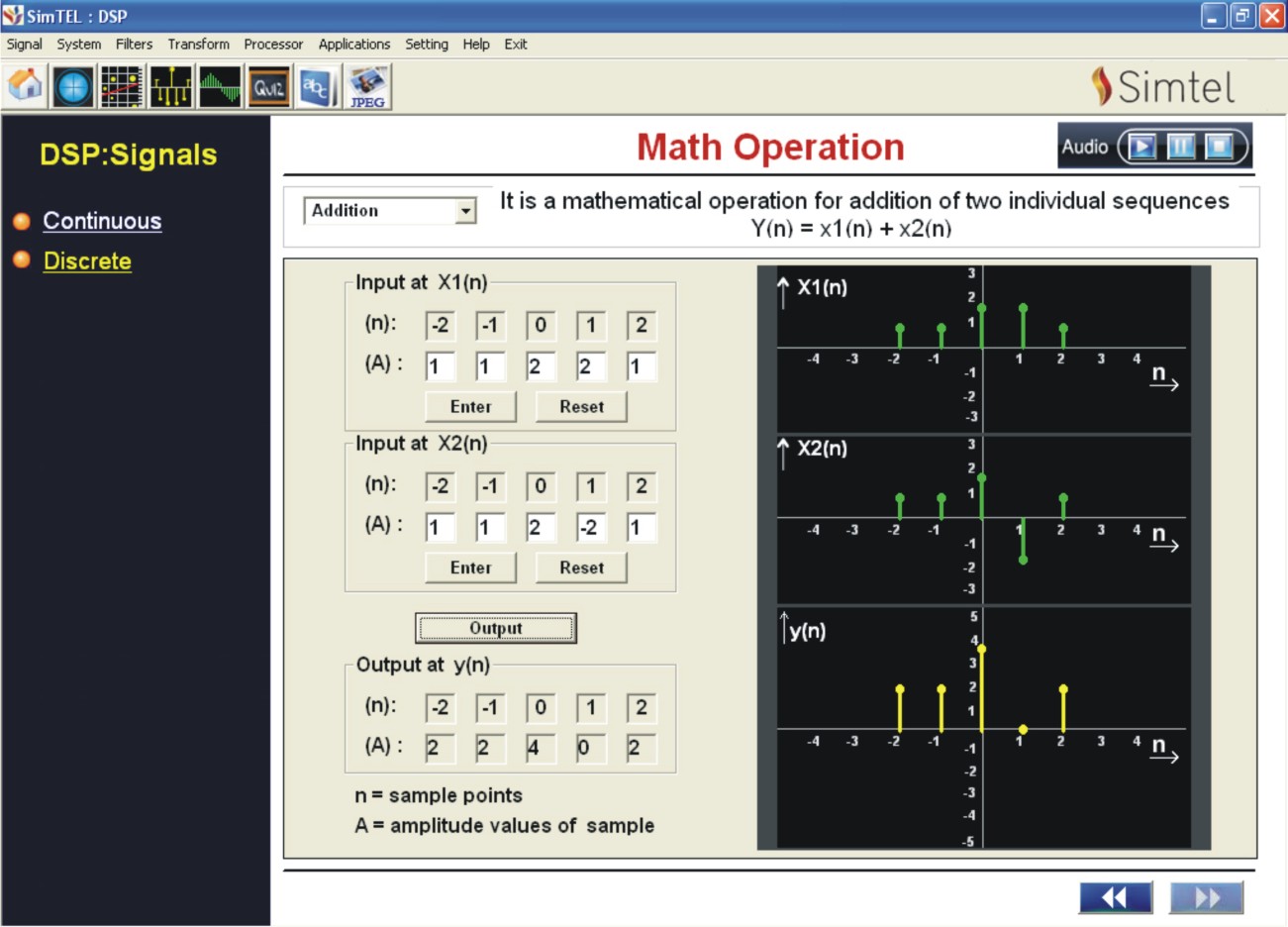The height and width of the screenshot is (927, 1288).
Task: Click X2(n) amplitude field for n=-1
Action: click(x=491, y=527)
